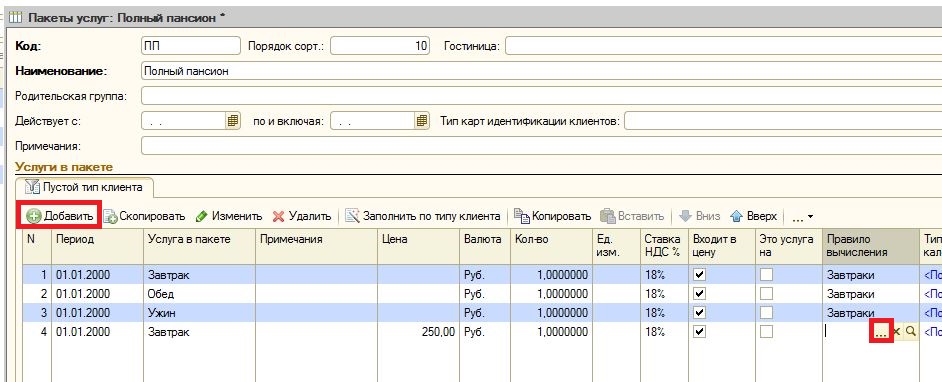942x382 pixels.
Task: Click the greyed Вставить toolbar button
Action: click(x=633, y=216)
